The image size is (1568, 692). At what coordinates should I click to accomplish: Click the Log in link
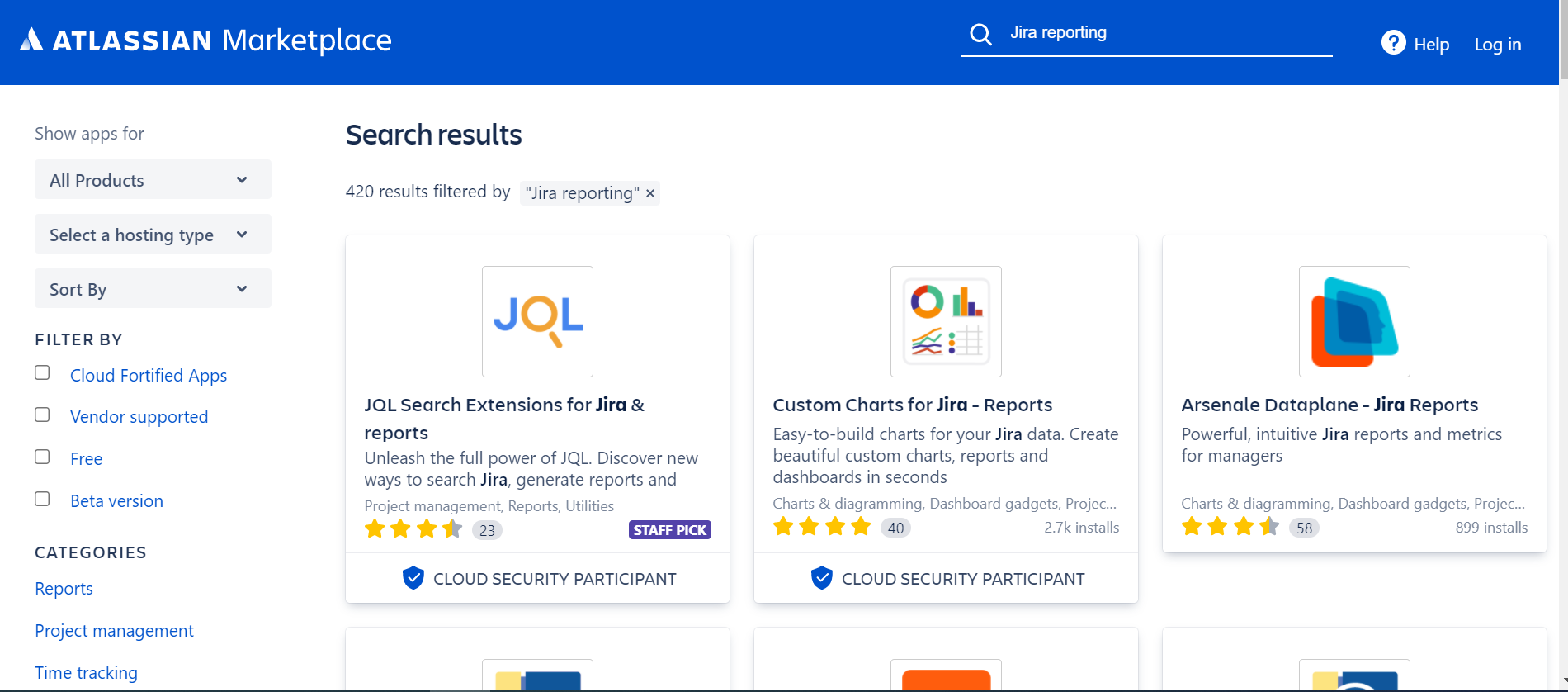point(1498,45)
